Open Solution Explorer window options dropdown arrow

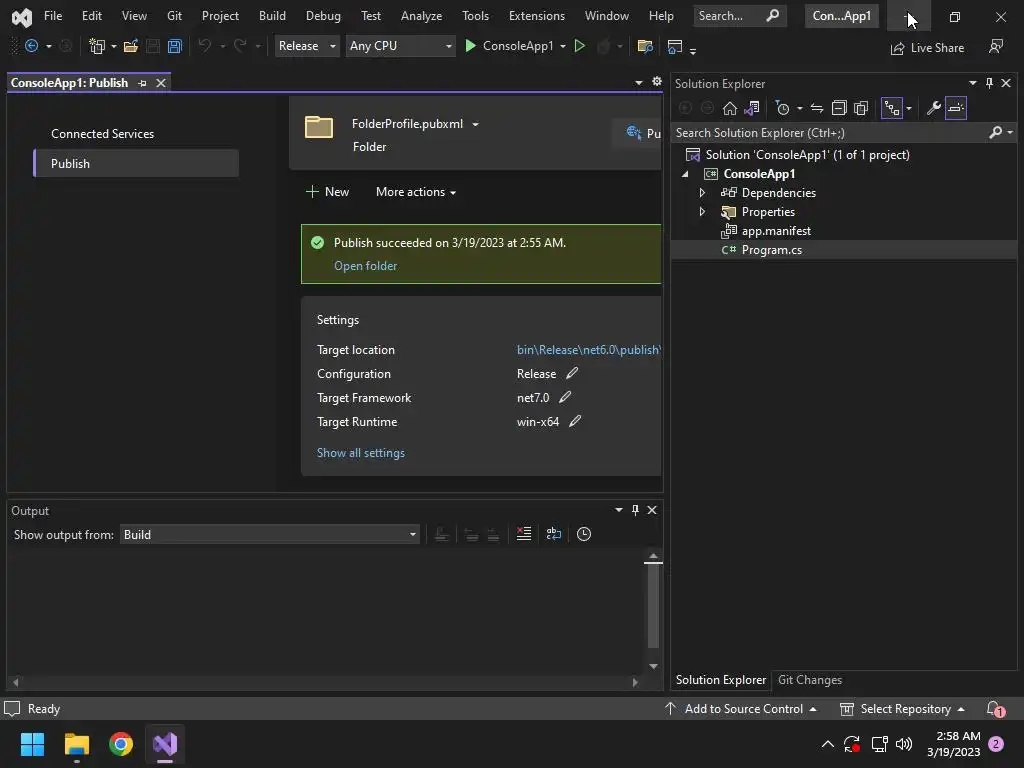pyautogui.click(x=972, y=83)
